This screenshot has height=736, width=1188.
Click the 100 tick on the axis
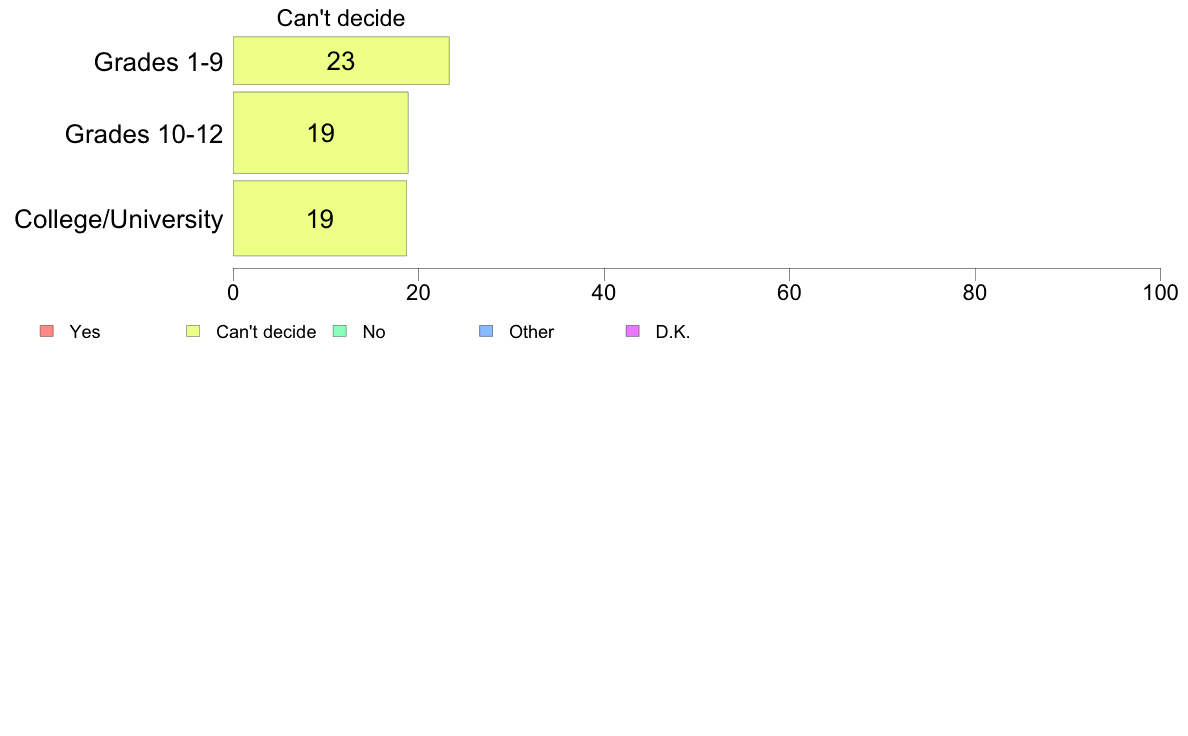click(x=1160, y=293)
